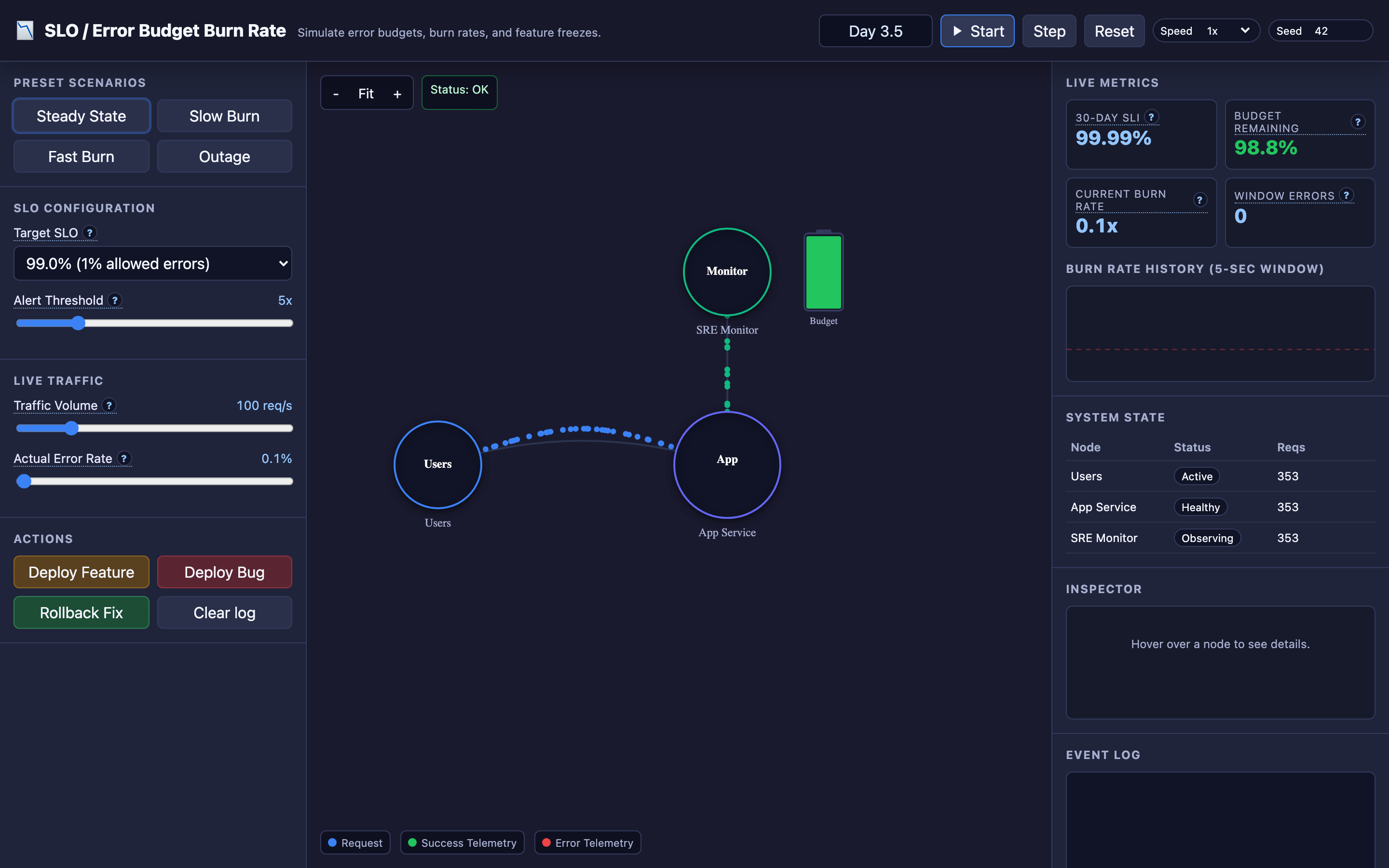Click the Day 3.5 display
Viewport: 1389px width, 868px height.
875,31
